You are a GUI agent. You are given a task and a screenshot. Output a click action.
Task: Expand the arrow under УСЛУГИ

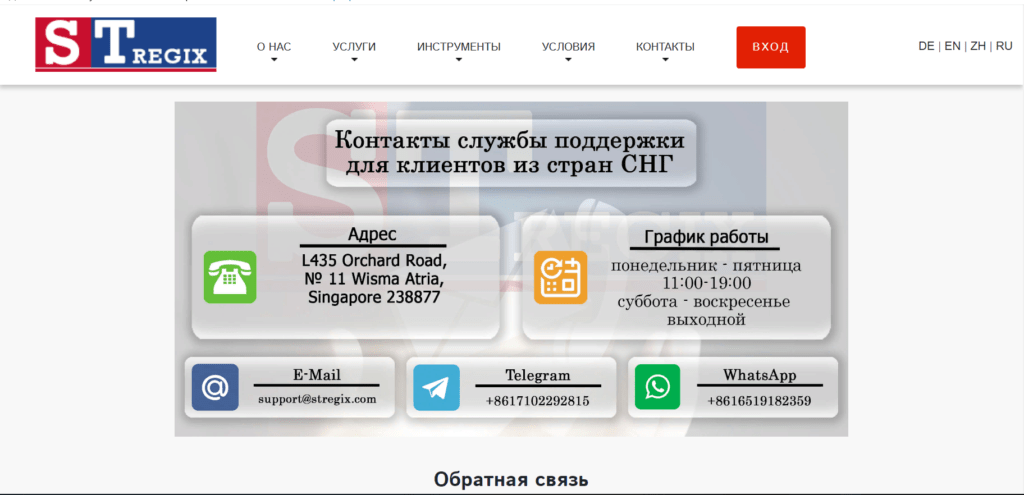click(x=355, y=59)
